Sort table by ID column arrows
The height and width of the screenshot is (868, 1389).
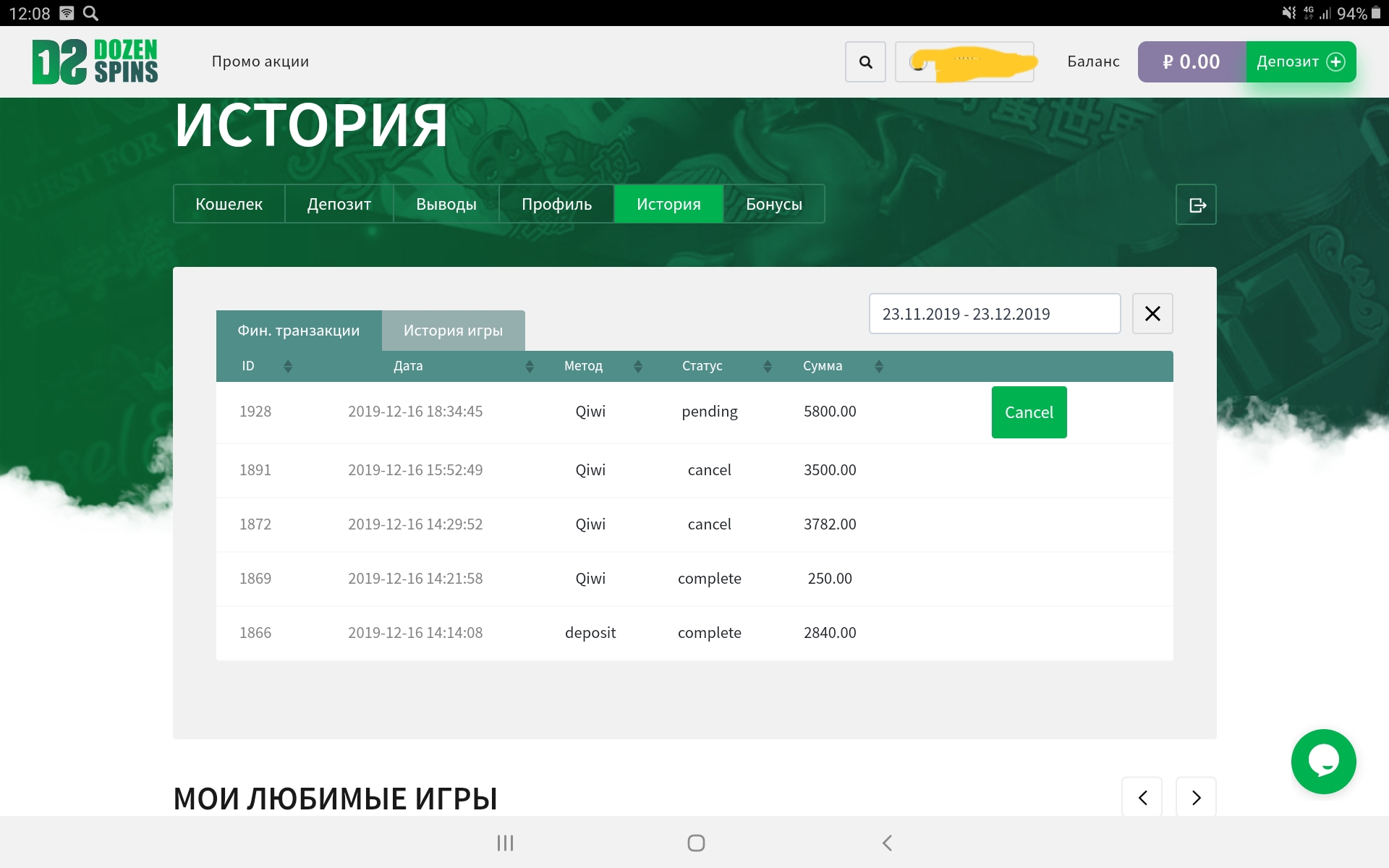coord(288,367)
